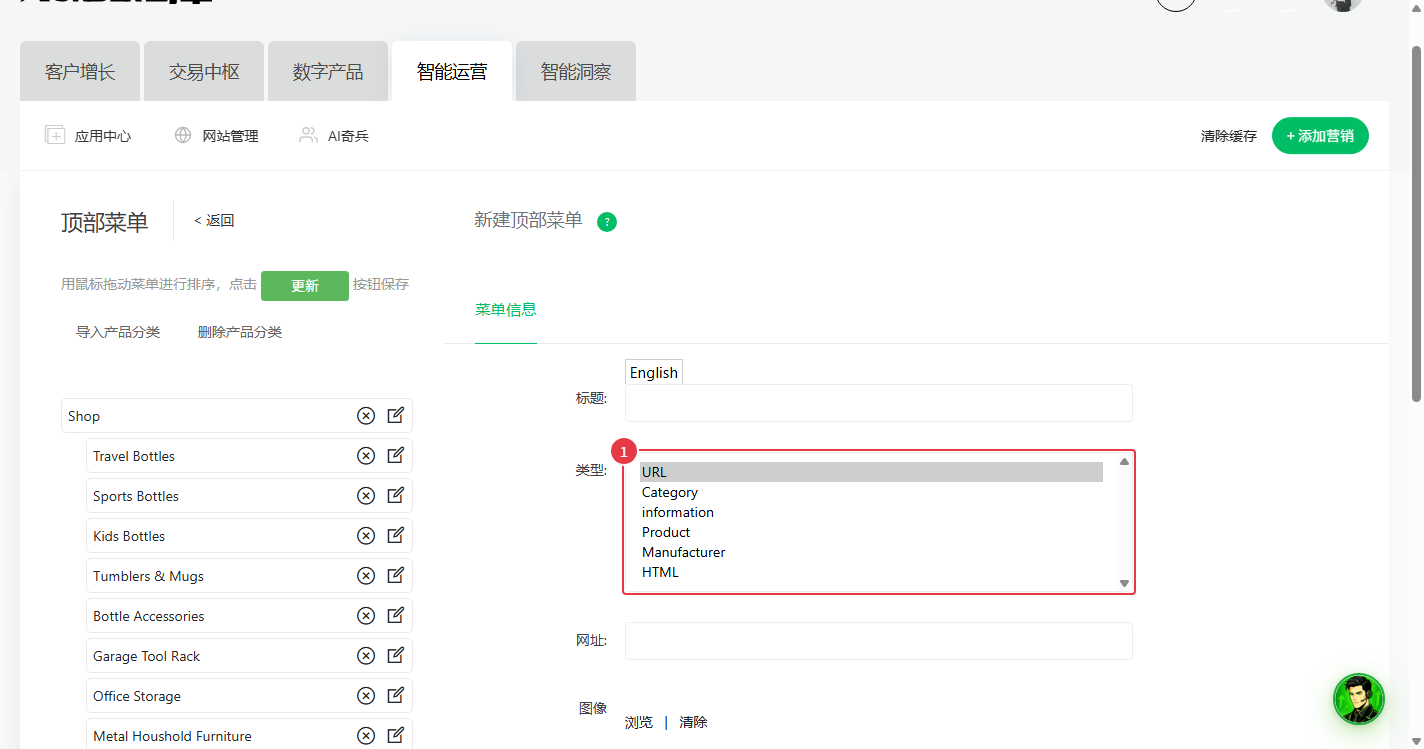Switch to the 交易中枢 tab
Image resolution: width=1424 pixels, height=749 pixels.
[204, 72]
